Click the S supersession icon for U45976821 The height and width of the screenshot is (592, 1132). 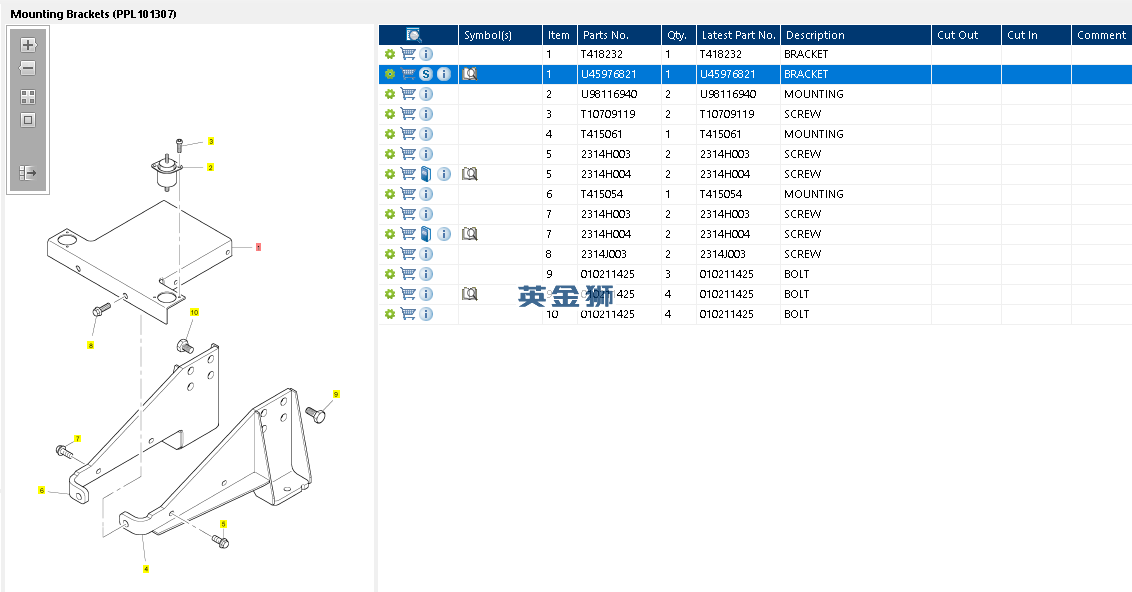click(x=426, y=74)
